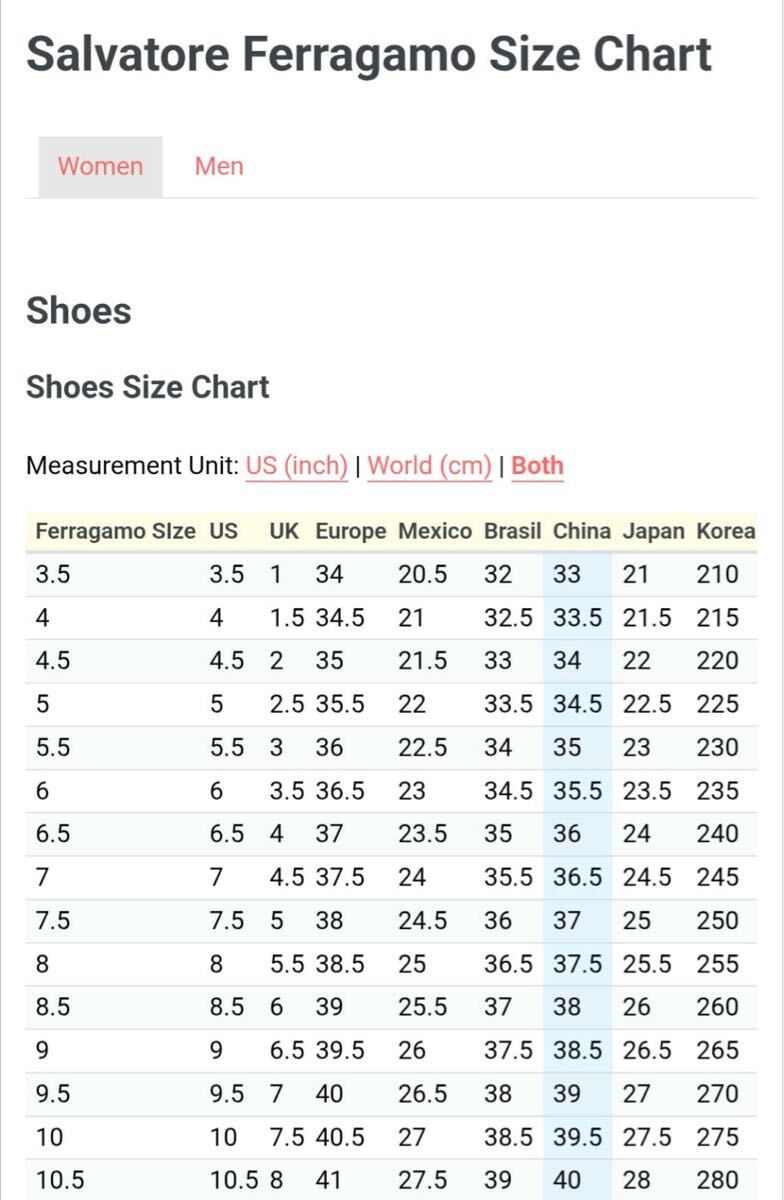
Task: Click the China 38.5 cell
Action: (578, 1050)
